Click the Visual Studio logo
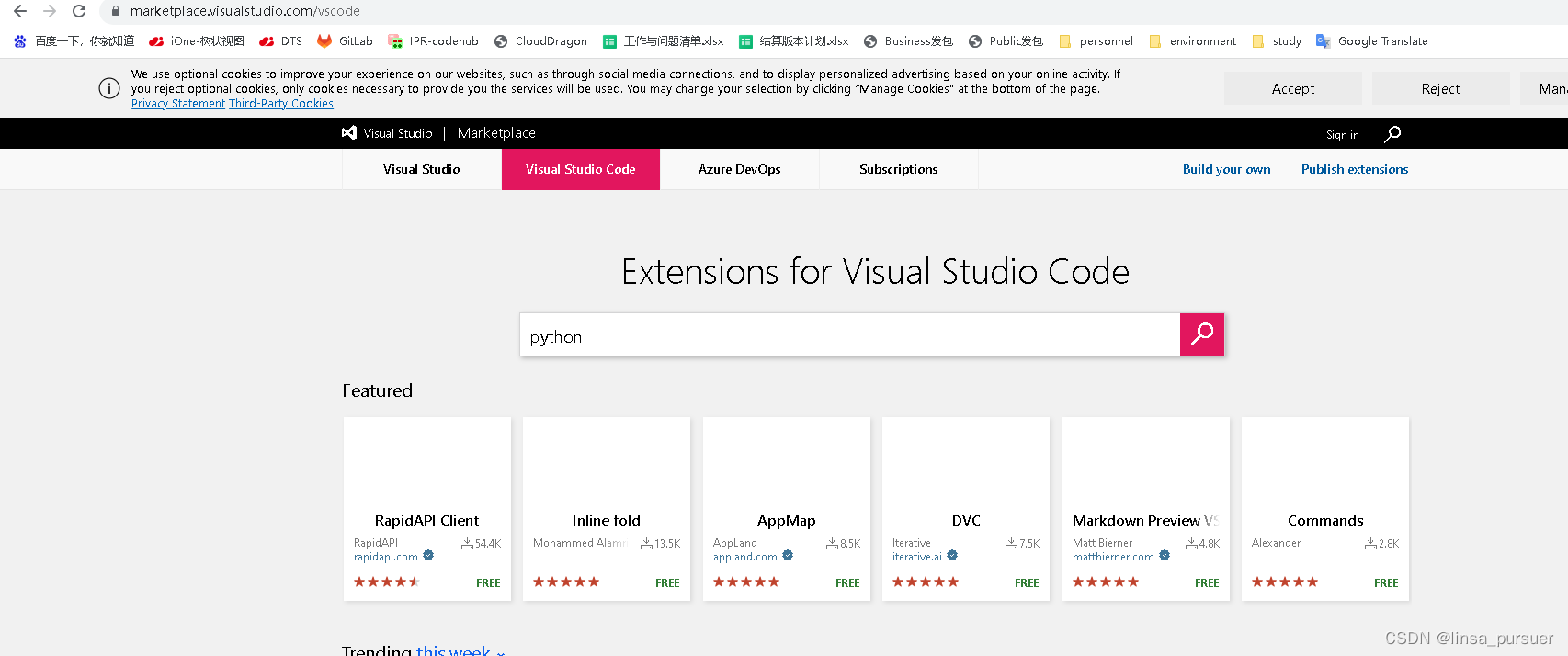 349,133
